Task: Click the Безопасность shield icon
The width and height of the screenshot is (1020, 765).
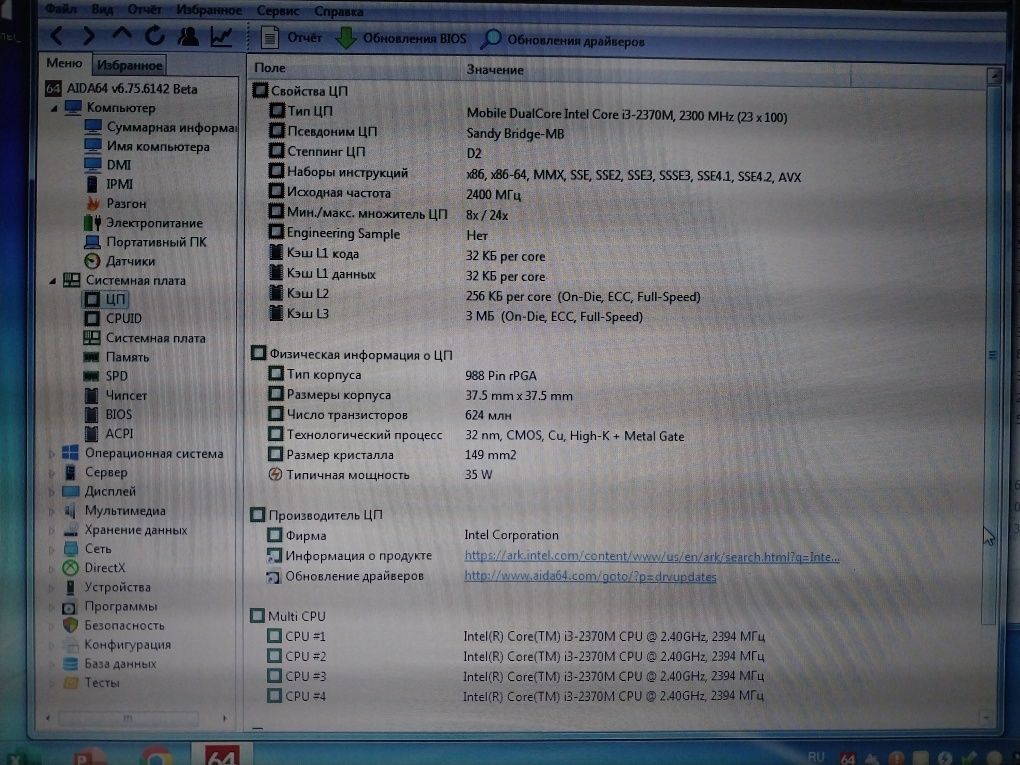Action: pos(70,625)
